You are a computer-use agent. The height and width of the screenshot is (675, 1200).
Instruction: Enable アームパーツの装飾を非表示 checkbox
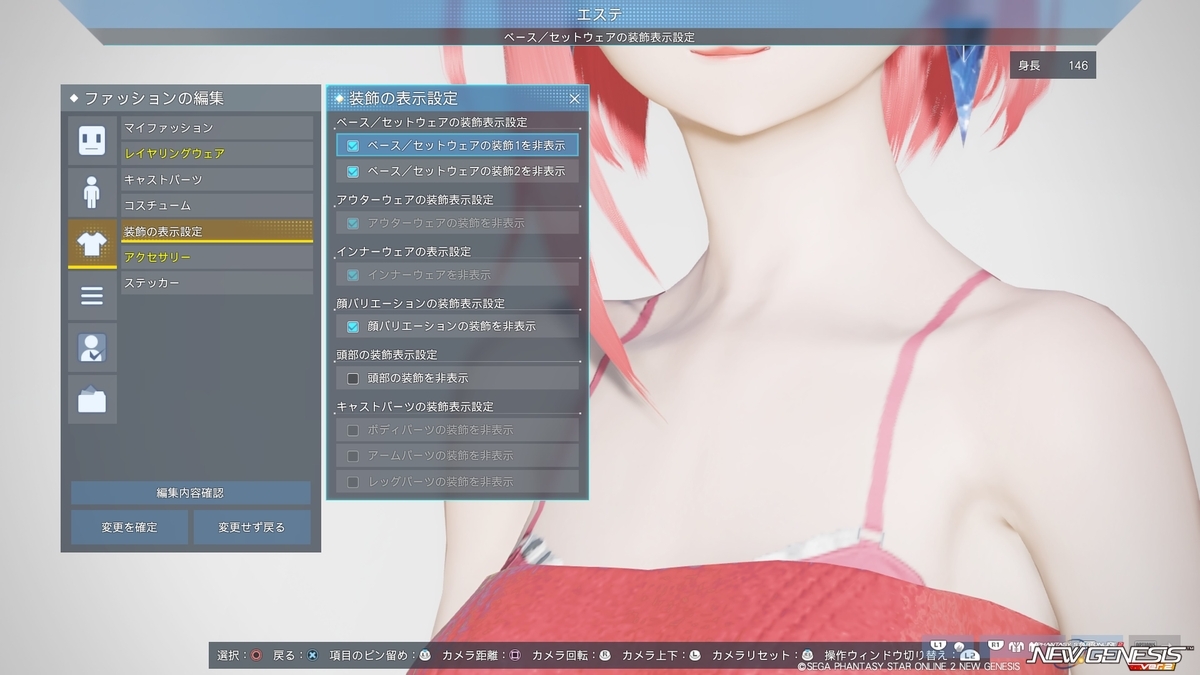(352, 456)
